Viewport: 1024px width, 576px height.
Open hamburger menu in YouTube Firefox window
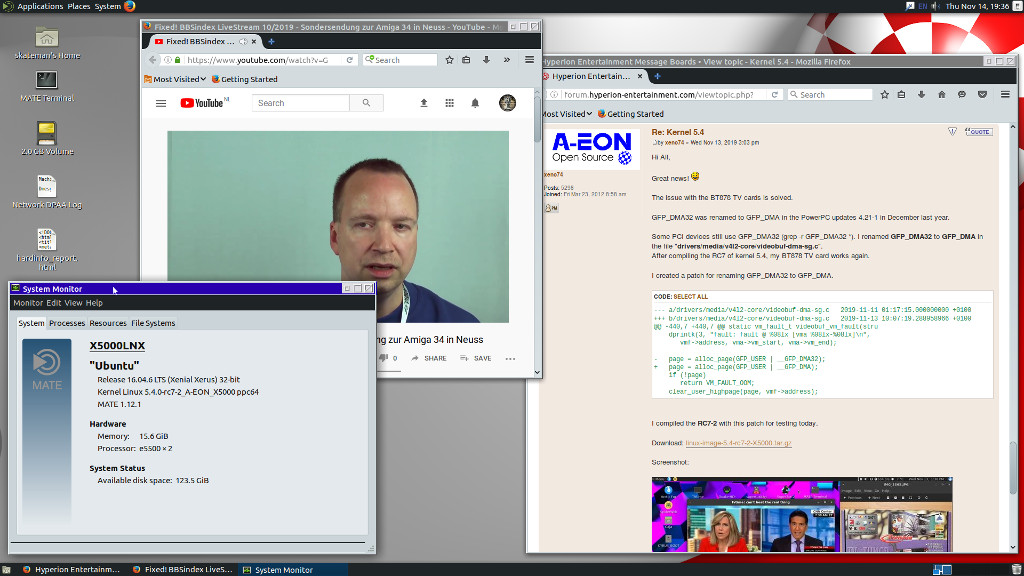(x=529, y=59)
